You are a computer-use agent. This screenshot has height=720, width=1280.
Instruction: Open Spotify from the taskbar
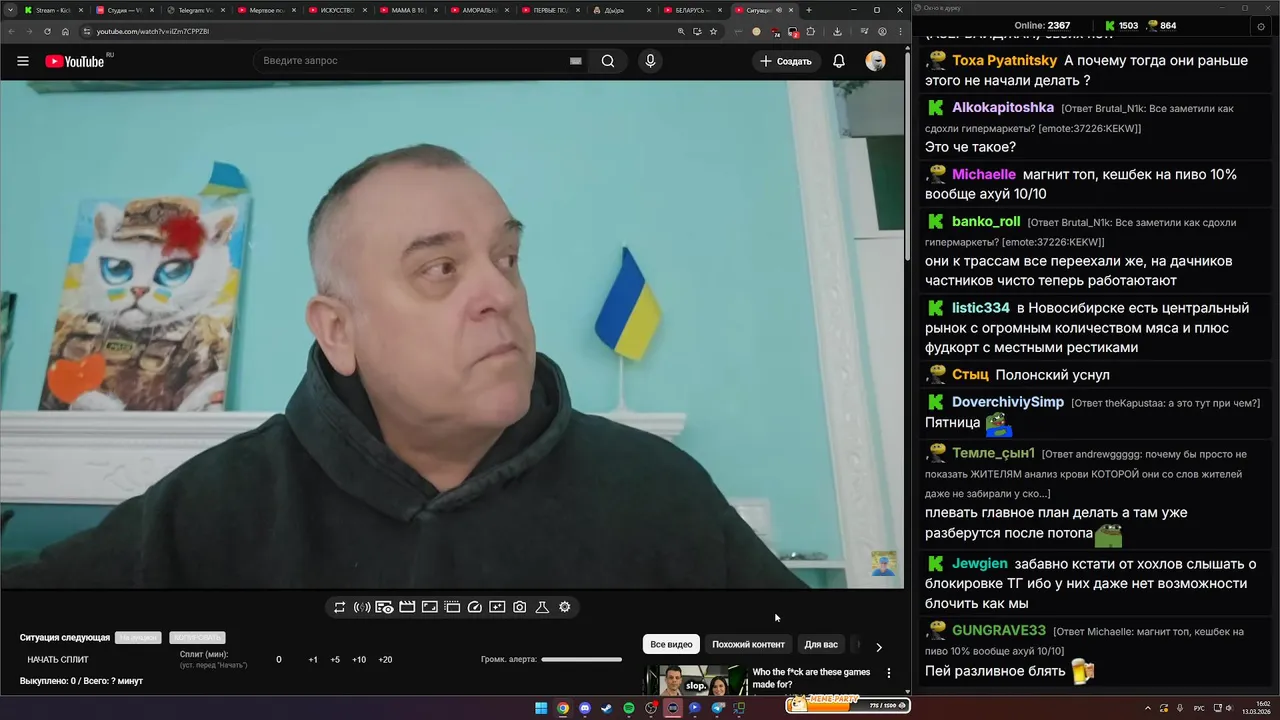click(629, 708)
